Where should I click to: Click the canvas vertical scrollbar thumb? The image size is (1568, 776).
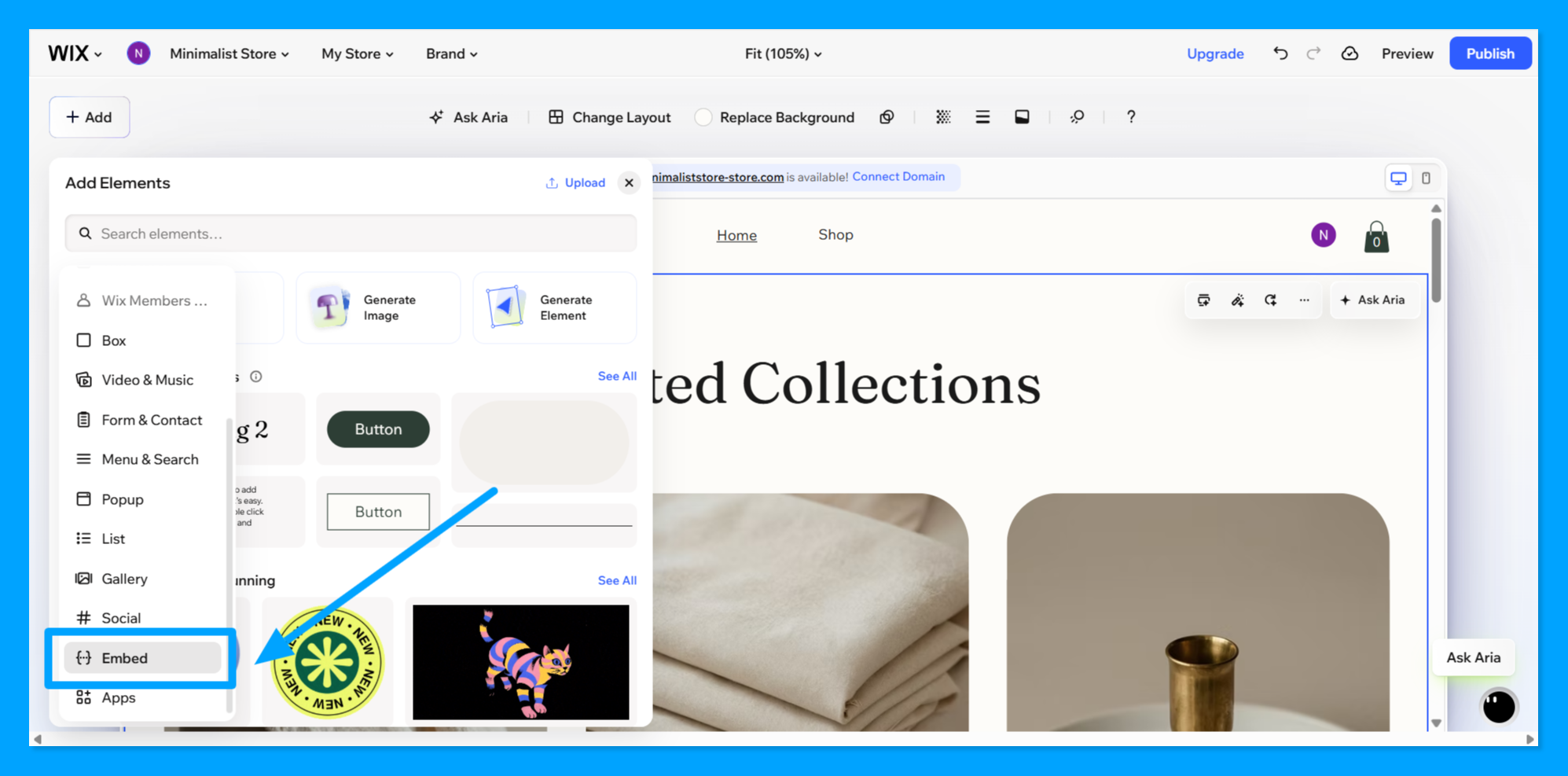1436,260
